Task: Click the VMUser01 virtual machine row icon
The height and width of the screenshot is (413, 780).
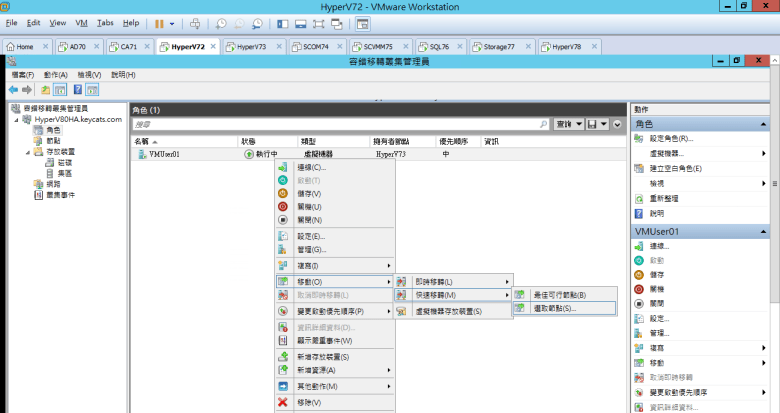Action: [140, 155]
